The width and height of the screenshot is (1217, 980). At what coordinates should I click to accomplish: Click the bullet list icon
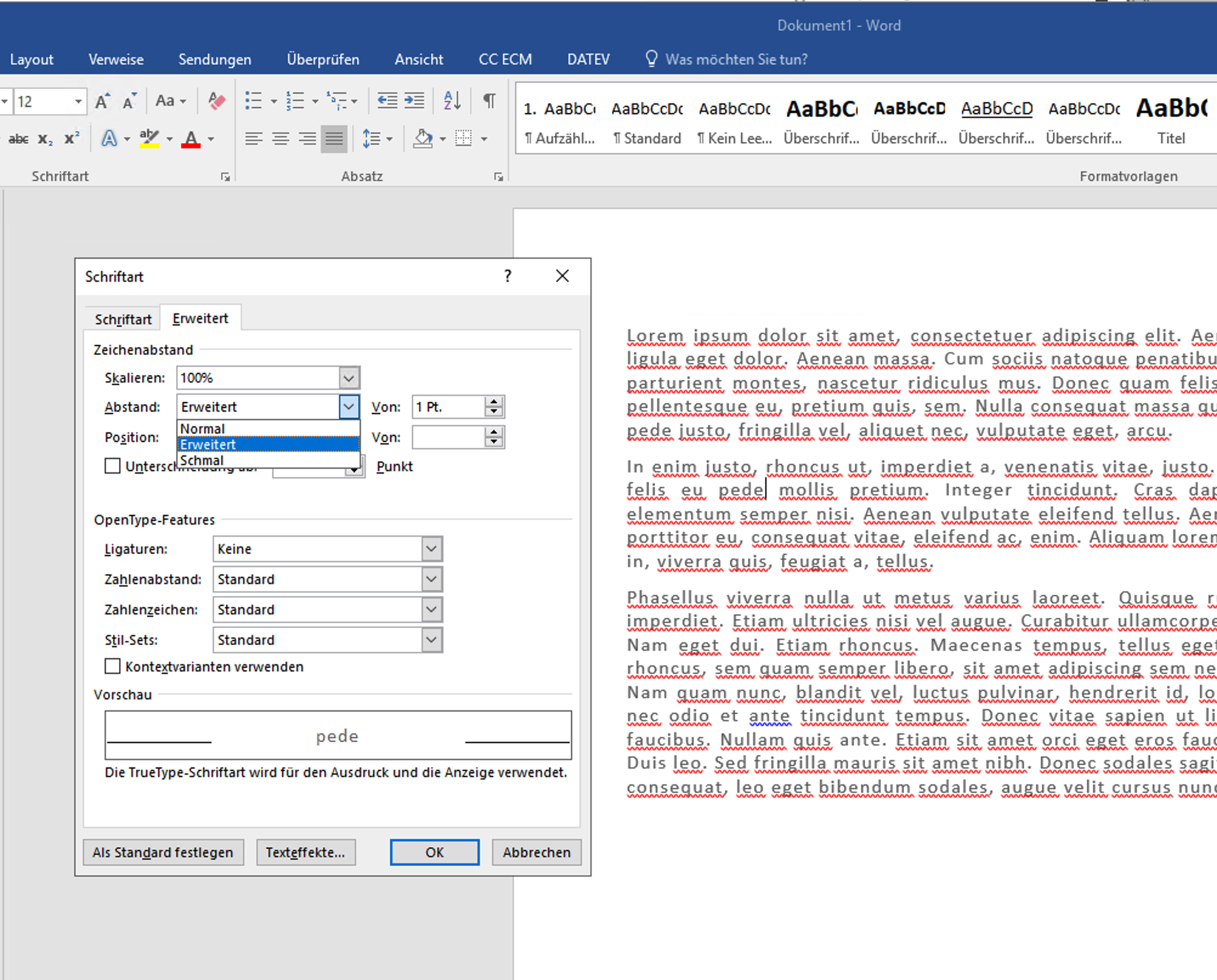[x=253, y=101]
